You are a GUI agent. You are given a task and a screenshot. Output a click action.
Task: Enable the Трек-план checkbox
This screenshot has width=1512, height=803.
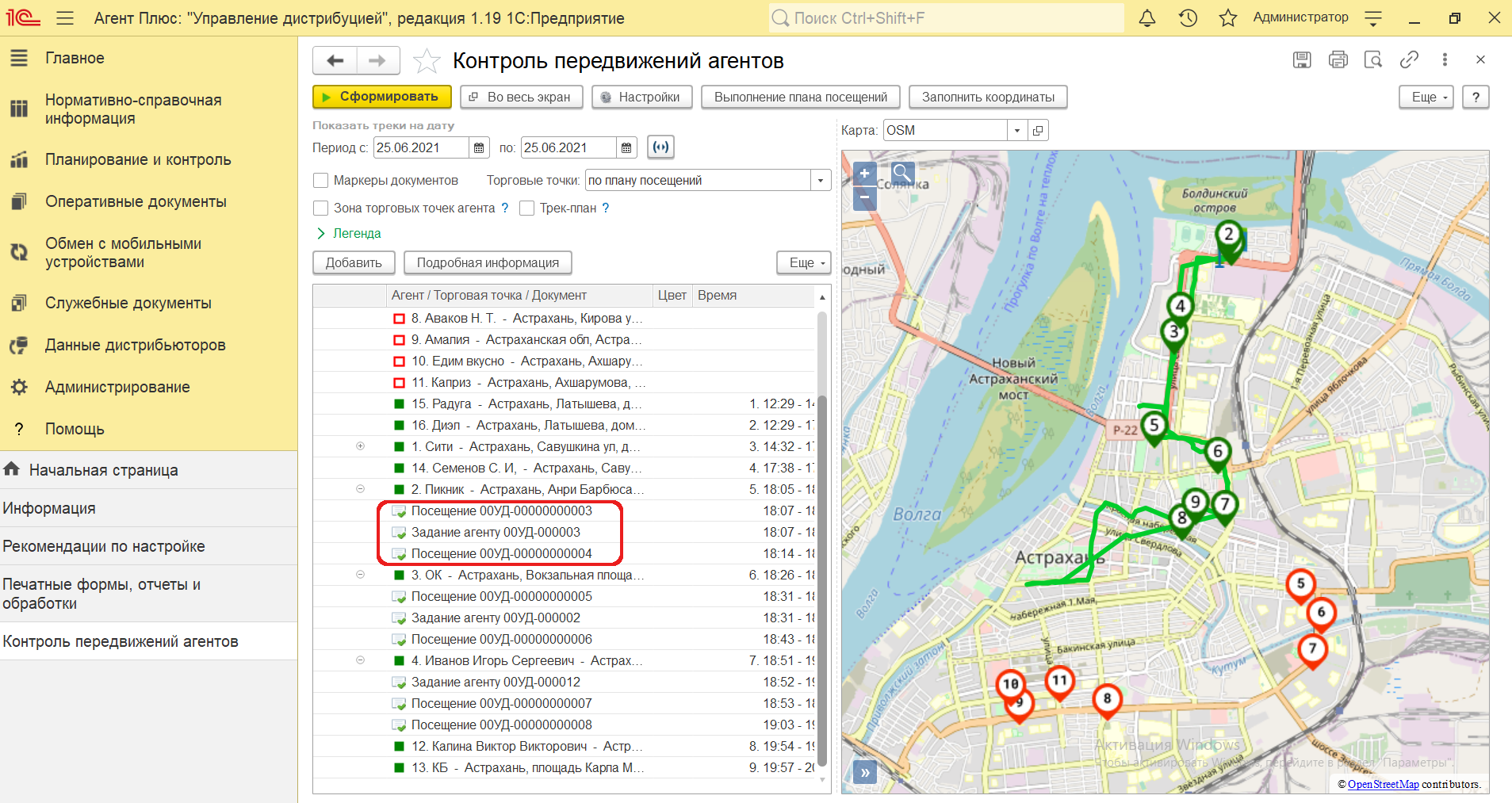coord(526,208)
